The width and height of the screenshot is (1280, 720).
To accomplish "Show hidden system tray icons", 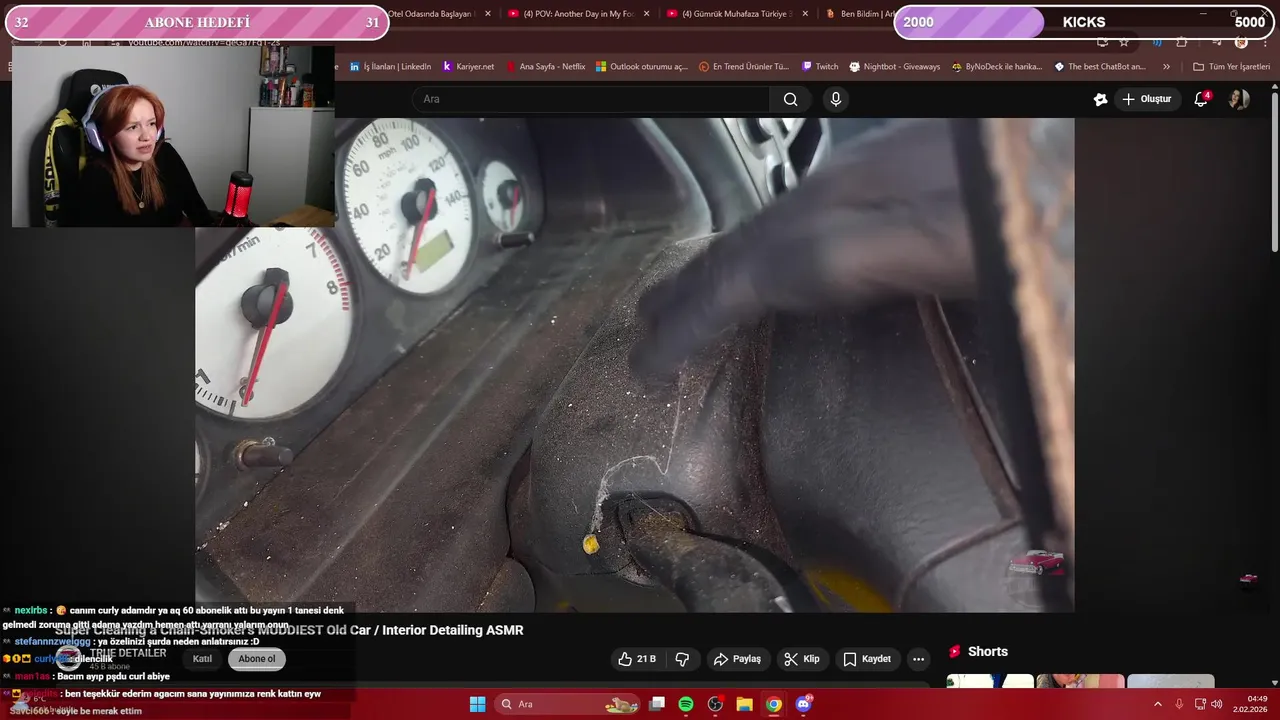I will click(x=1158, y=704).
